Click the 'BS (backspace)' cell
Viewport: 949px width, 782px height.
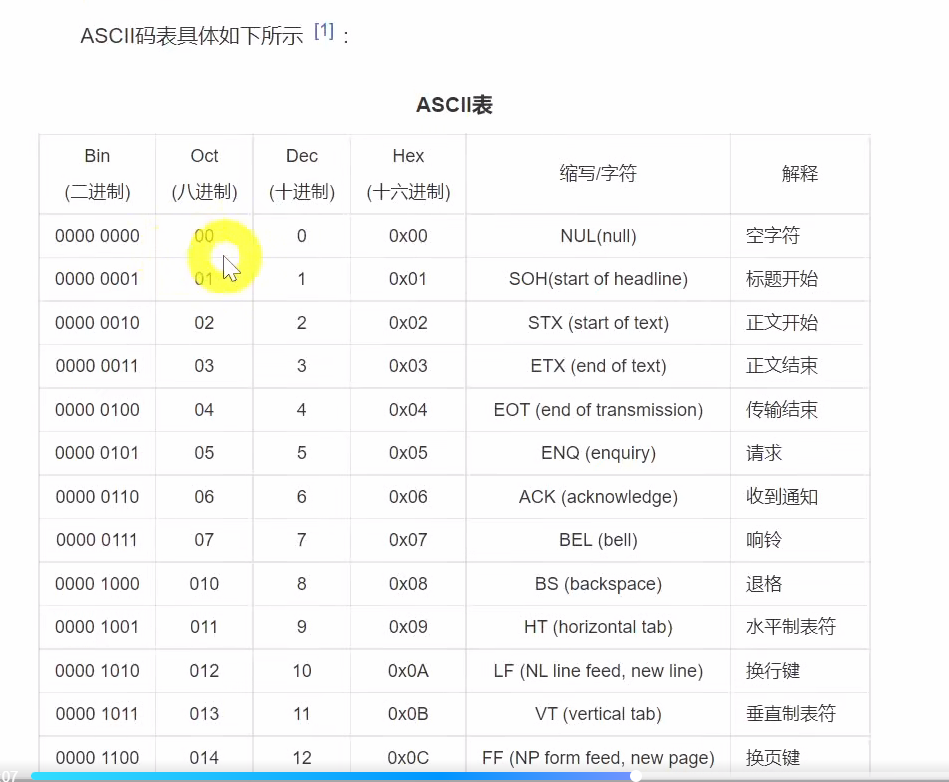(x=598, y=583)
